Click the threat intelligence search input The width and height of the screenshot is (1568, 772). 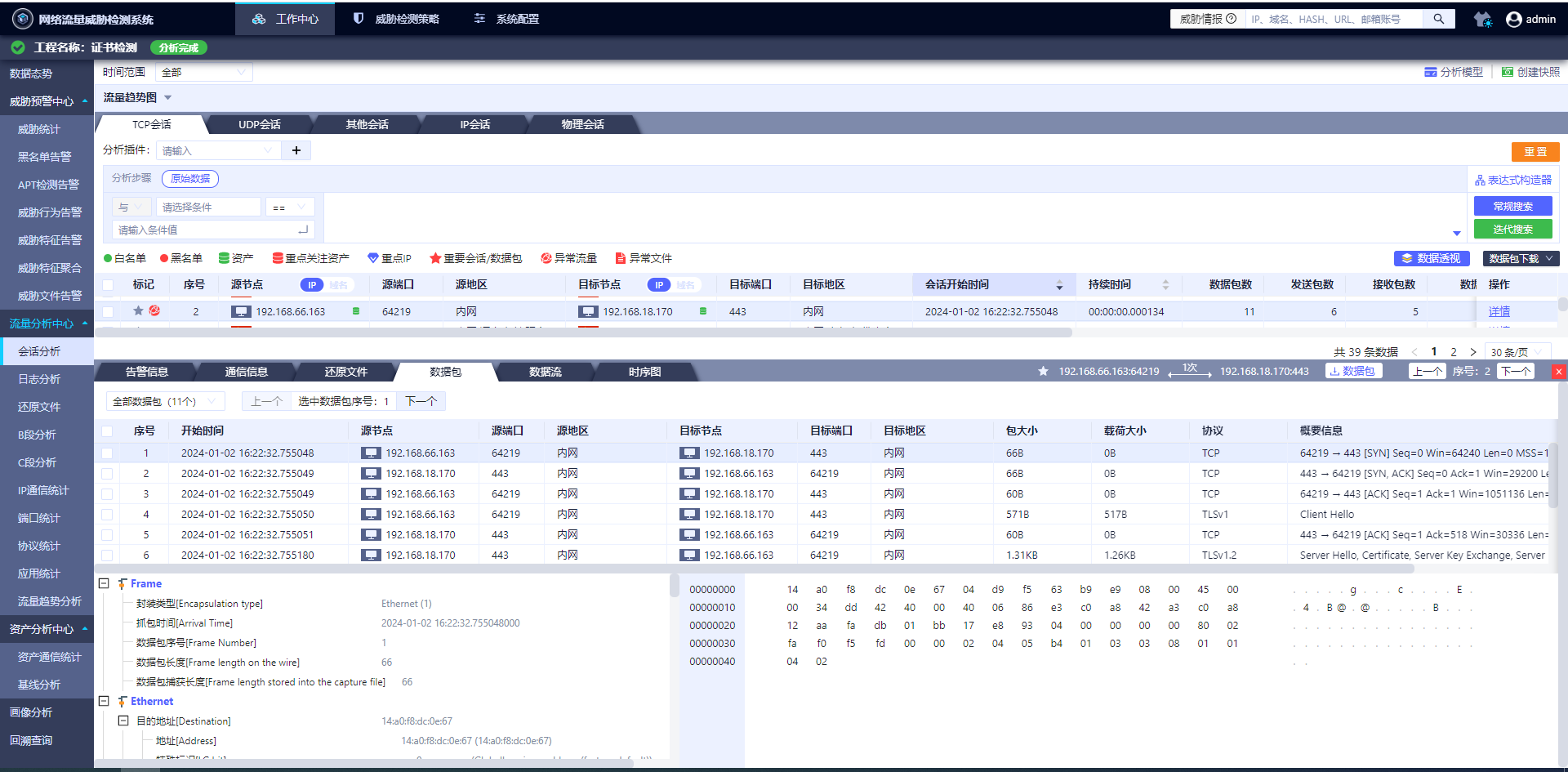tap(1334, 19)
